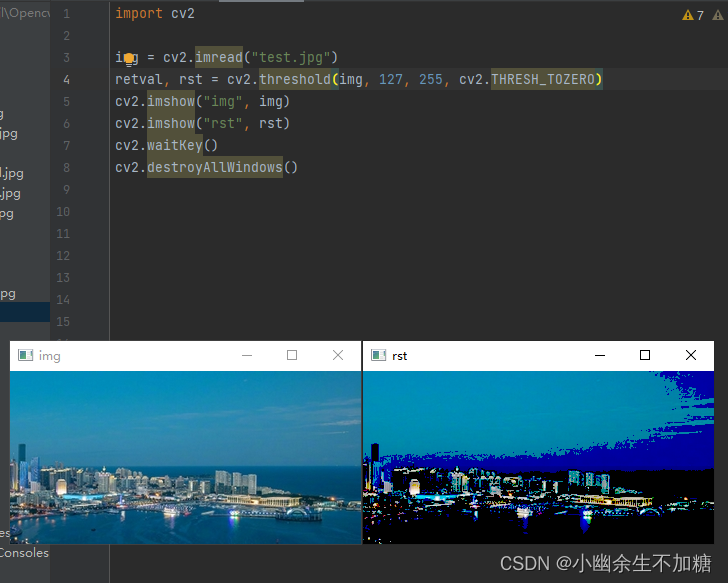728x583 pixels.
Task: Click gutter line number 4
Action: point(66,80)
